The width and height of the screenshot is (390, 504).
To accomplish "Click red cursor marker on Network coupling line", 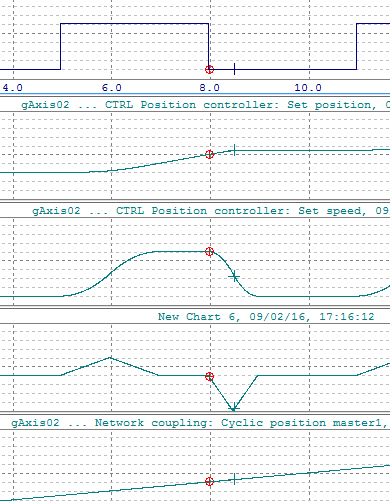I will 209,481.
